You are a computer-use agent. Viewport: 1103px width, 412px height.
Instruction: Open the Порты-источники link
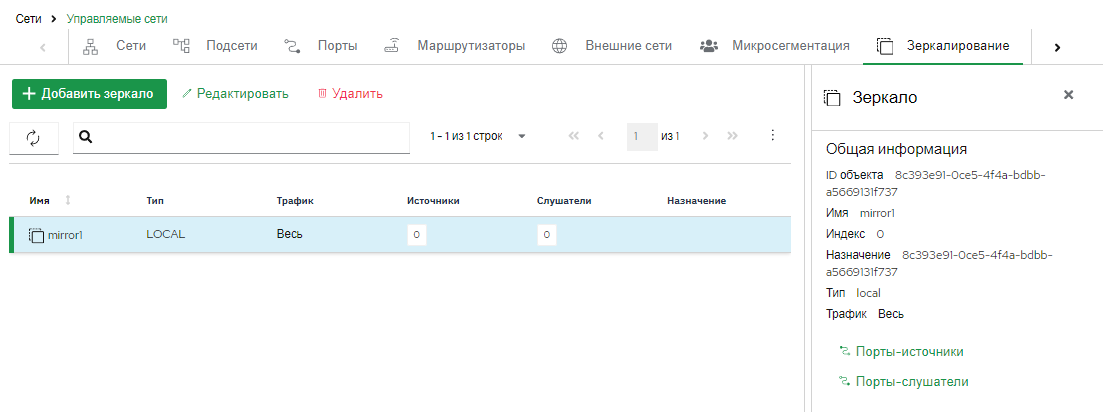pos(910,352)
